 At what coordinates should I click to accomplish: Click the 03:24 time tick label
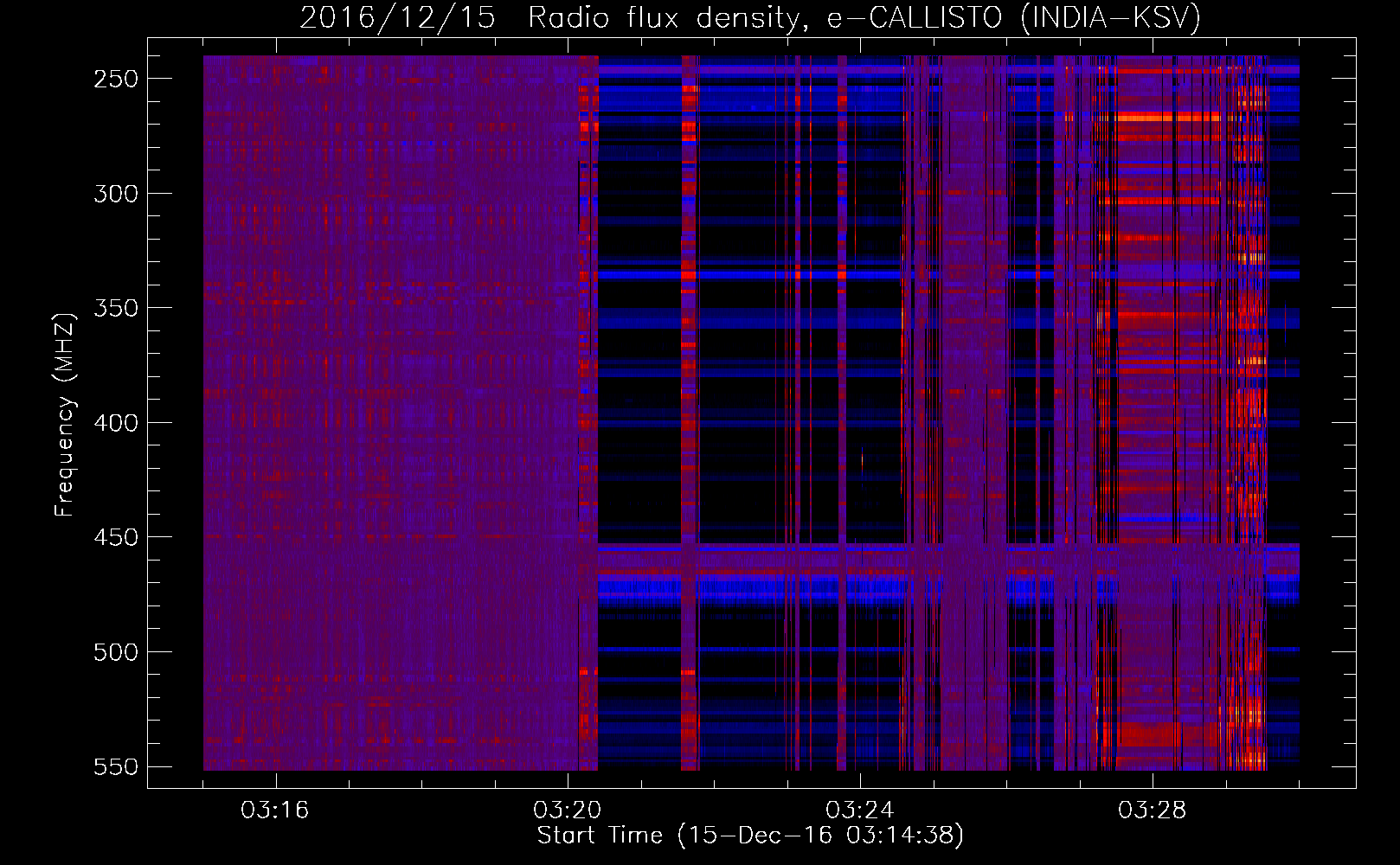pyautogui.click(x=860, y=811)
